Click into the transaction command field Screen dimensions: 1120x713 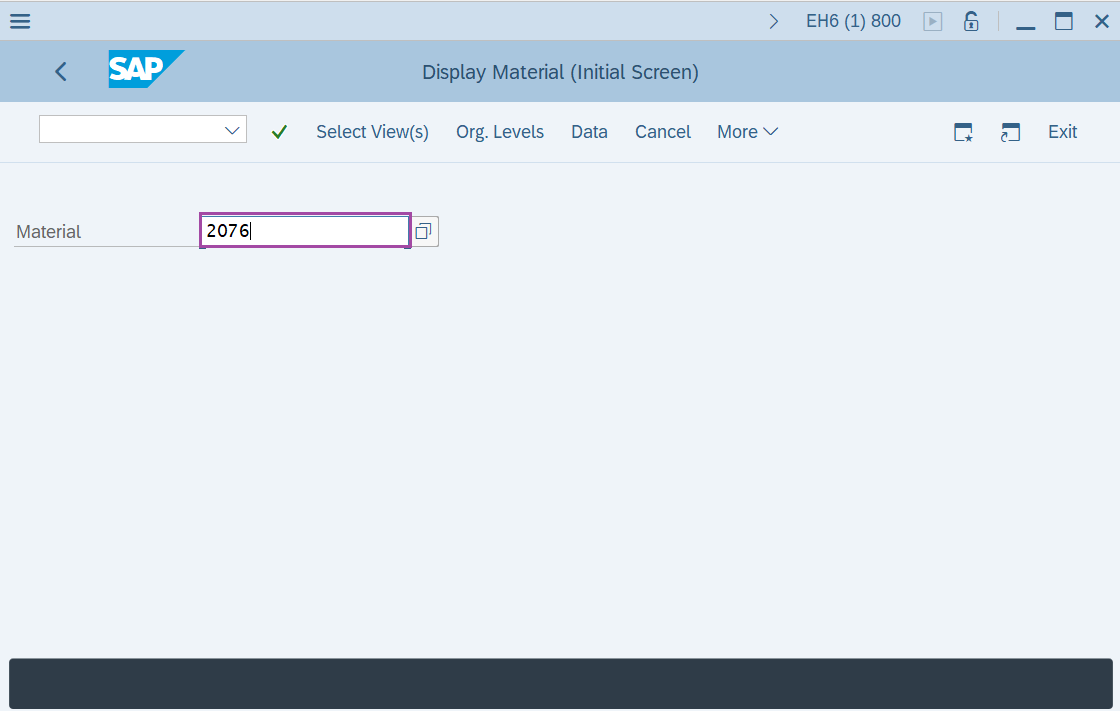pos(130,130)
